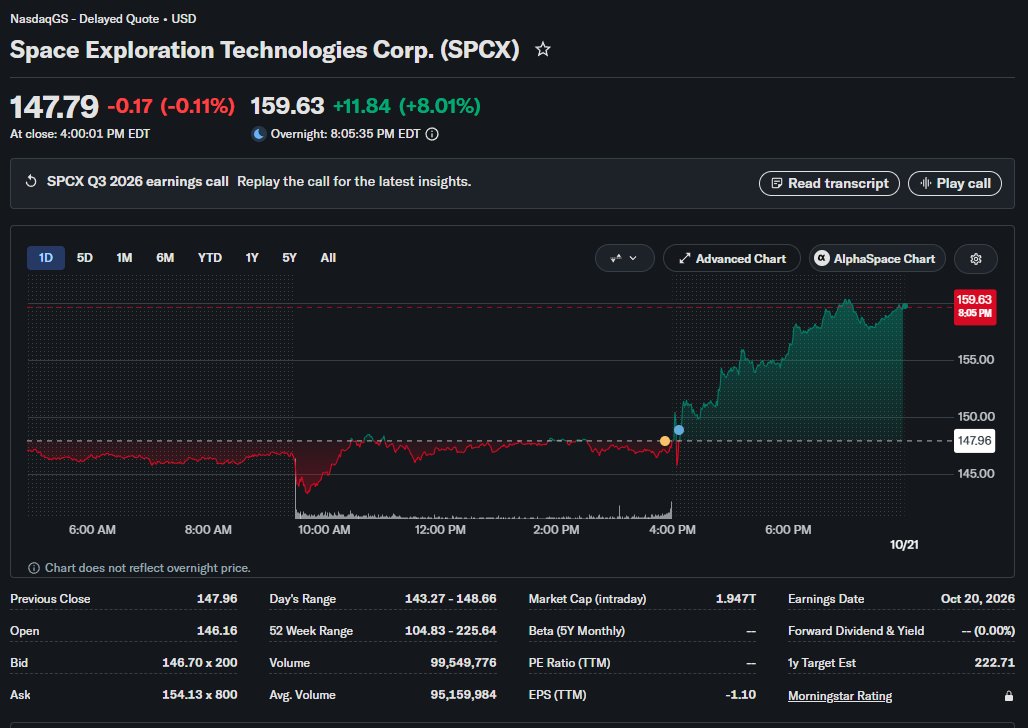The height and width of the screenshot is (728, 1028).
Task: Click Read transcript button
Action: click(x=829, y=184)
